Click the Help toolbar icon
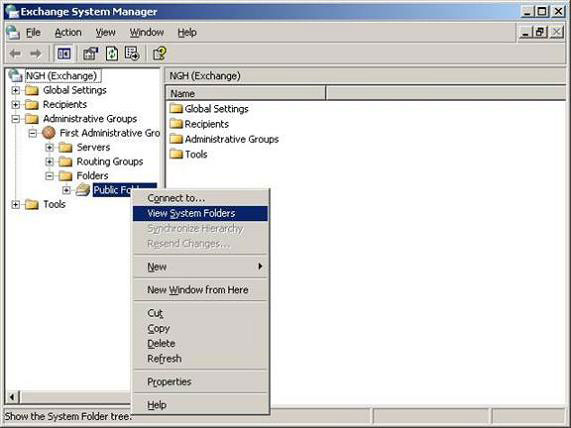This screenshot has height=428, width=571. point(160,54)
